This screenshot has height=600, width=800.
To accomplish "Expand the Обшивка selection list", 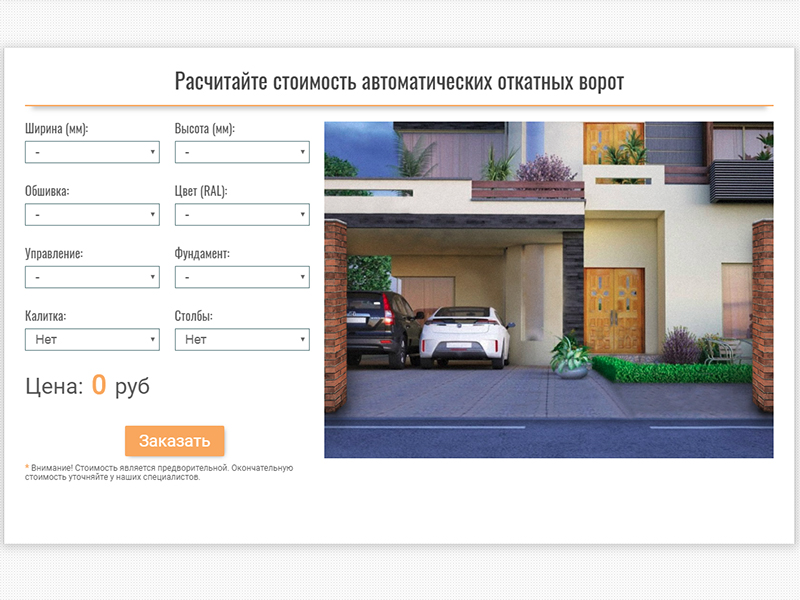I will [x=92, y=215].
